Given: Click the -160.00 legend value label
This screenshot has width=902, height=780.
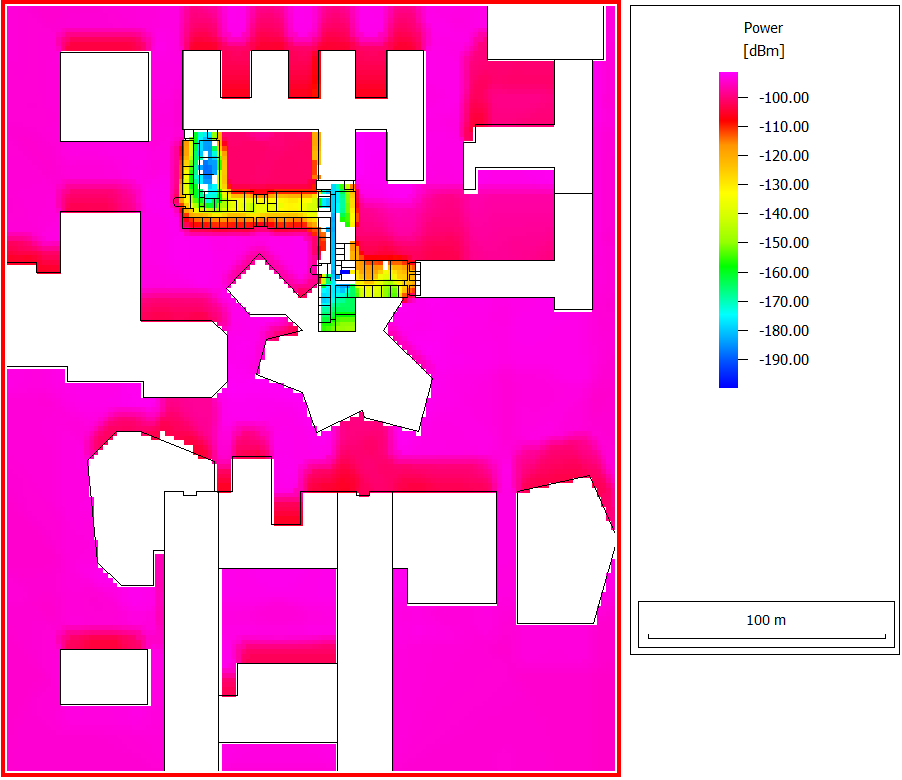Looking at the screenshot, I should point(784,272).
